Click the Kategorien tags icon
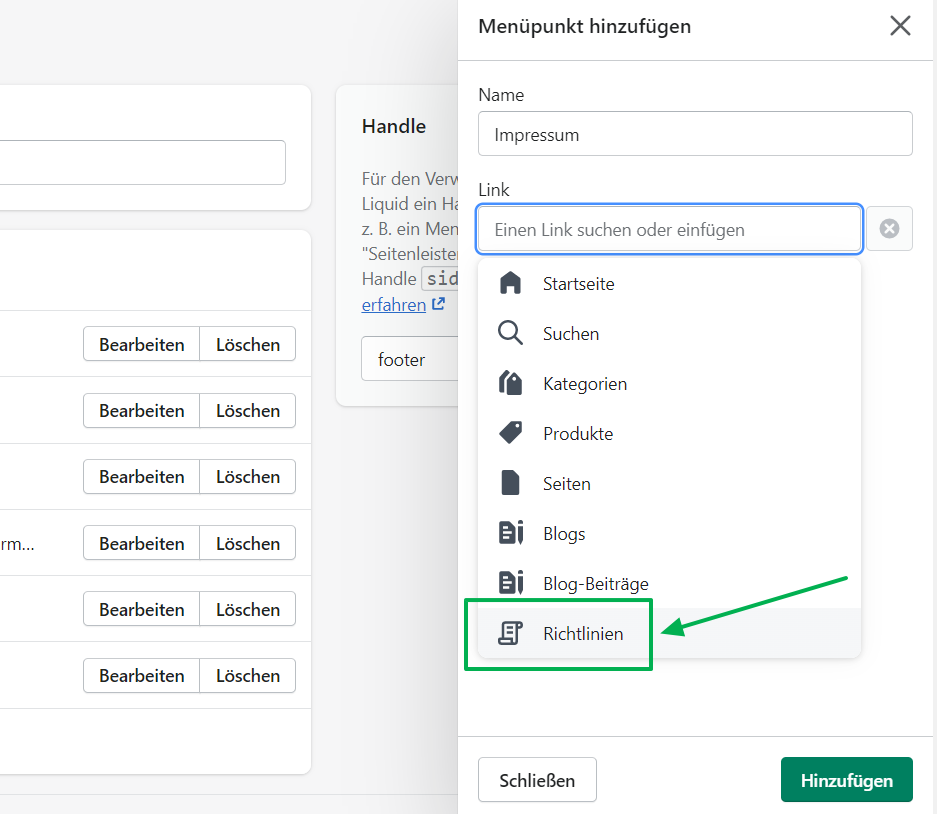This screenshot has width=937, height=814. [510, 383]
